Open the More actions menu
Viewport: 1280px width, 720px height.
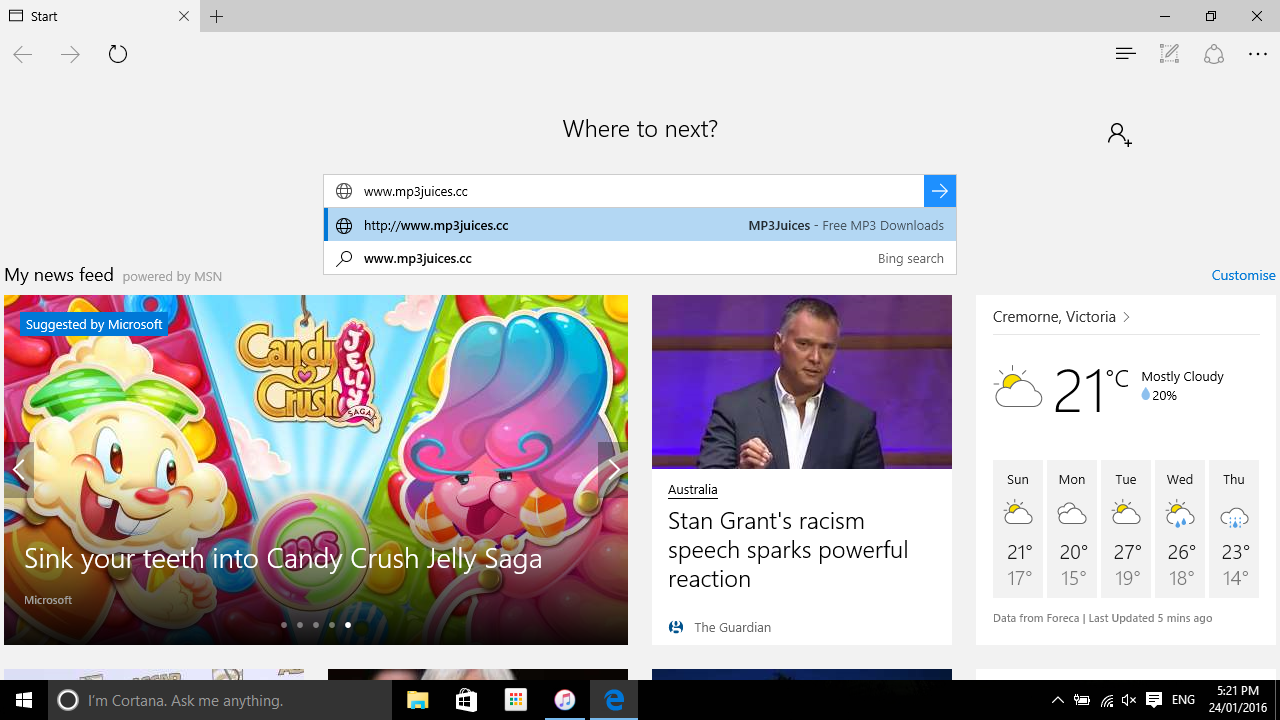pyautogui.click(x=1257, y=54)
